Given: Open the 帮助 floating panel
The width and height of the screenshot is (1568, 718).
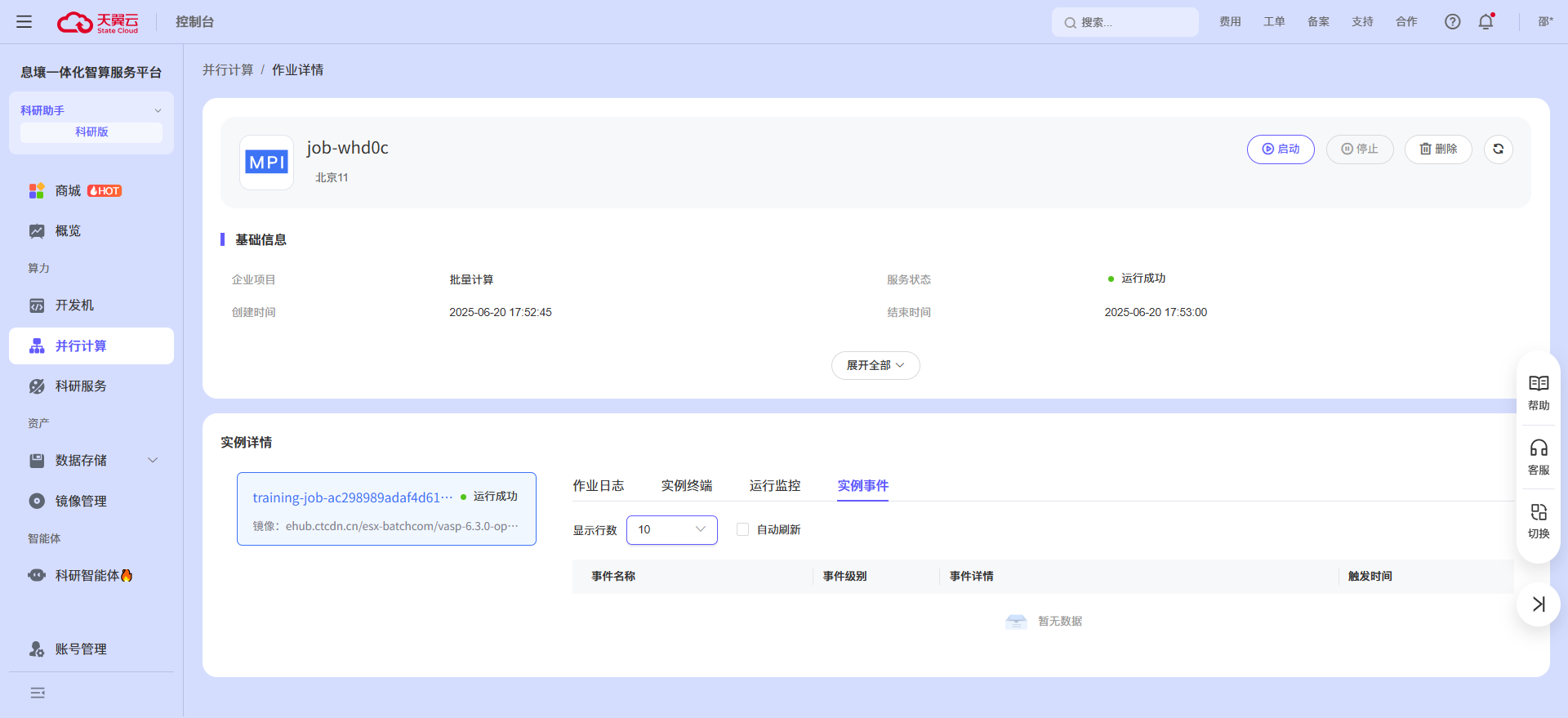Looking at the screenshot, I should click(x=1539, y=393).
